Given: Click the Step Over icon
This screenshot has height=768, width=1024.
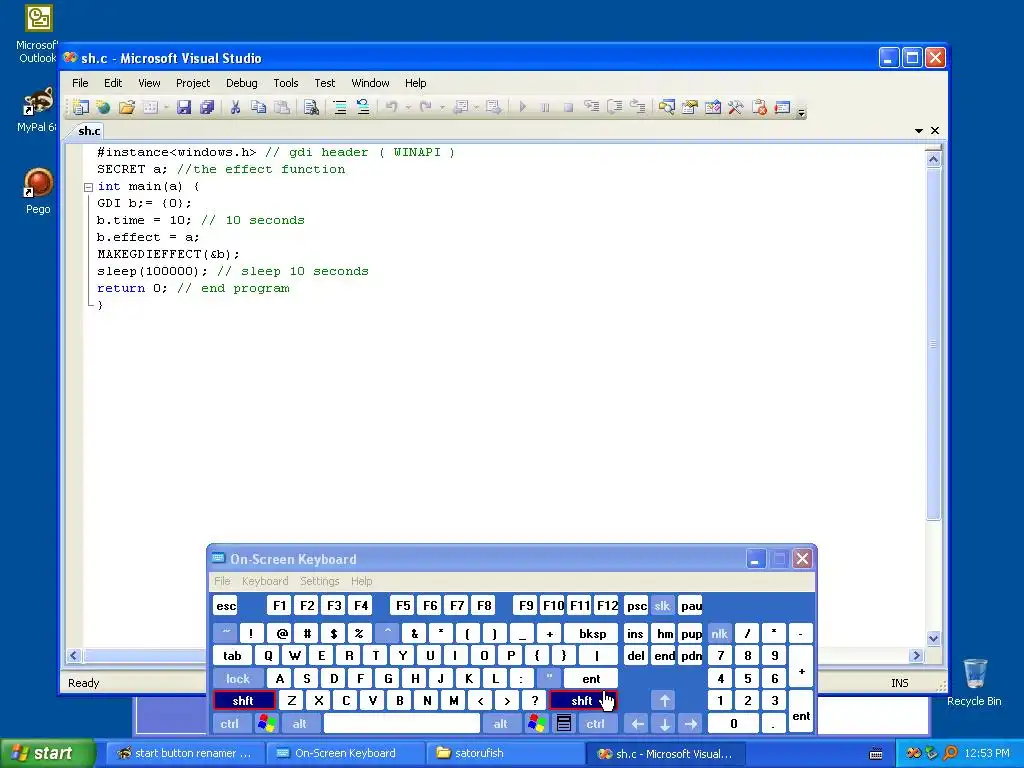Looking at the screenshot, I should (x=615, y=106).
